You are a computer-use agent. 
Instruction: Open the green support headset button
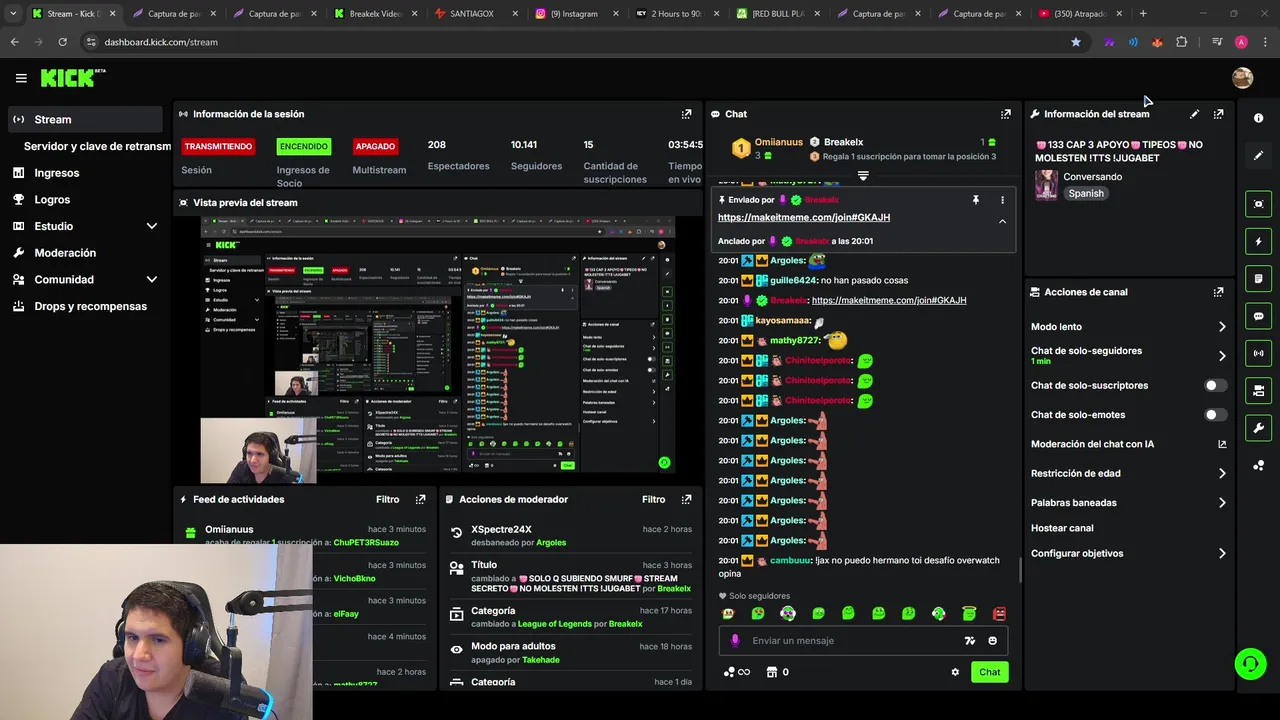[1250, 663]
